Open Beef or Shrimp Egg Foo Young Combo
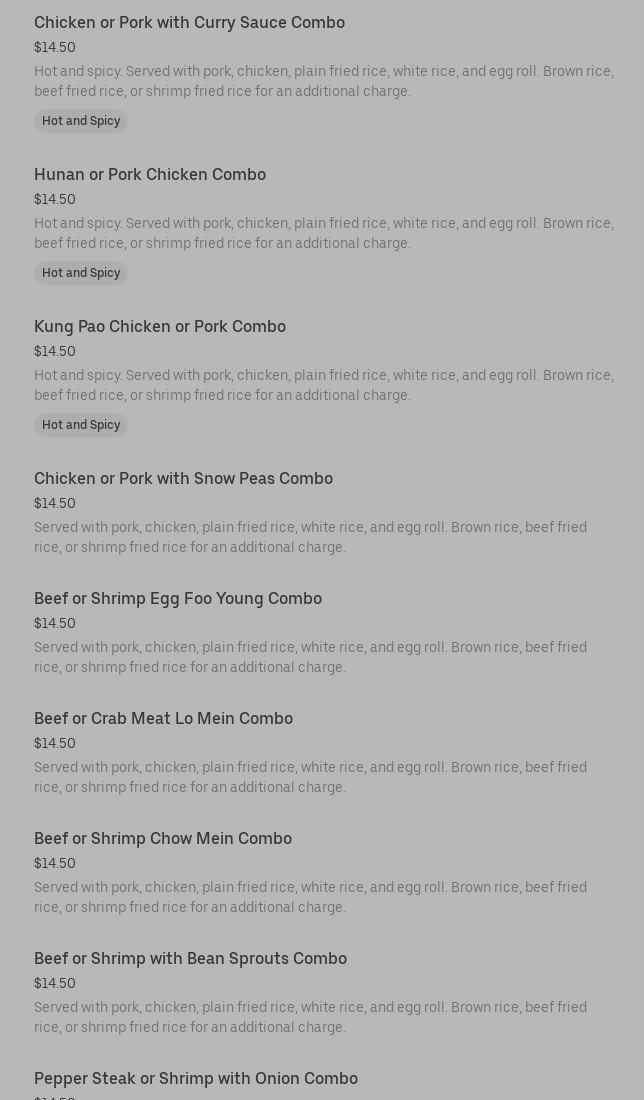 click(177, 598)
